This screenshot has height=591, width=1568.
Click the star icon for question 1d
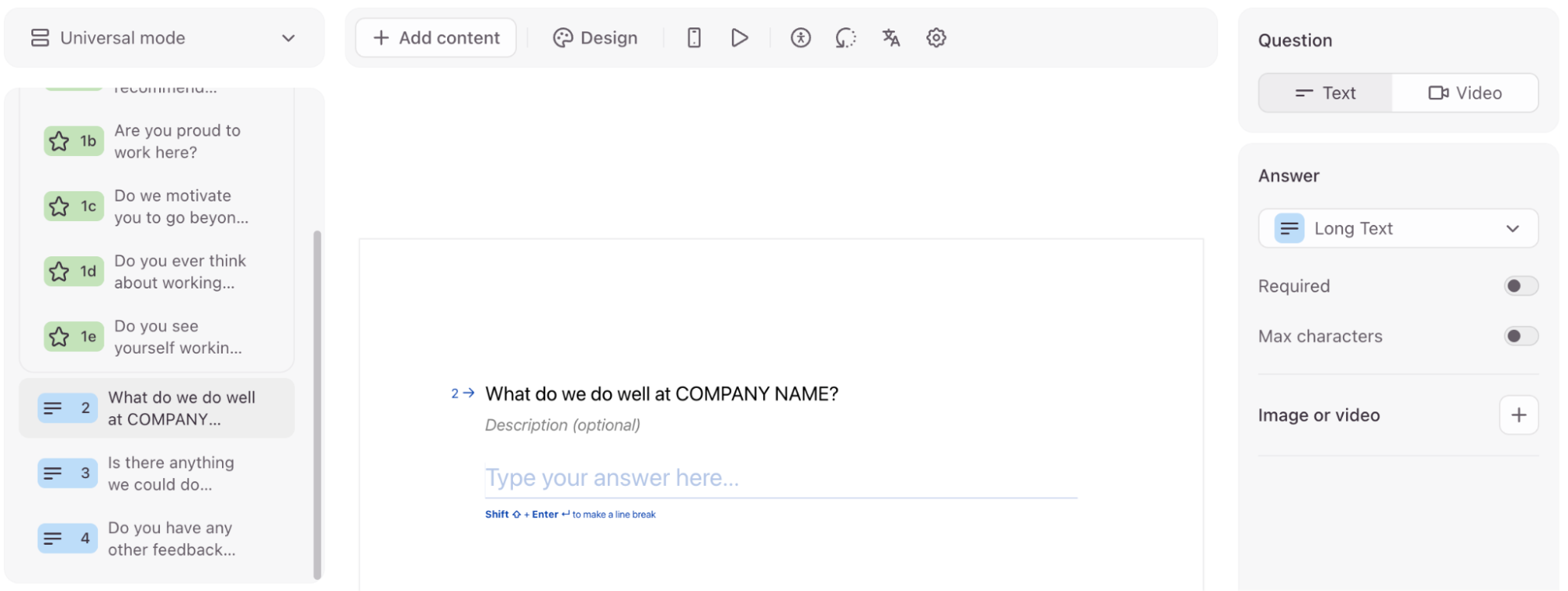click(x=60, y=272)
